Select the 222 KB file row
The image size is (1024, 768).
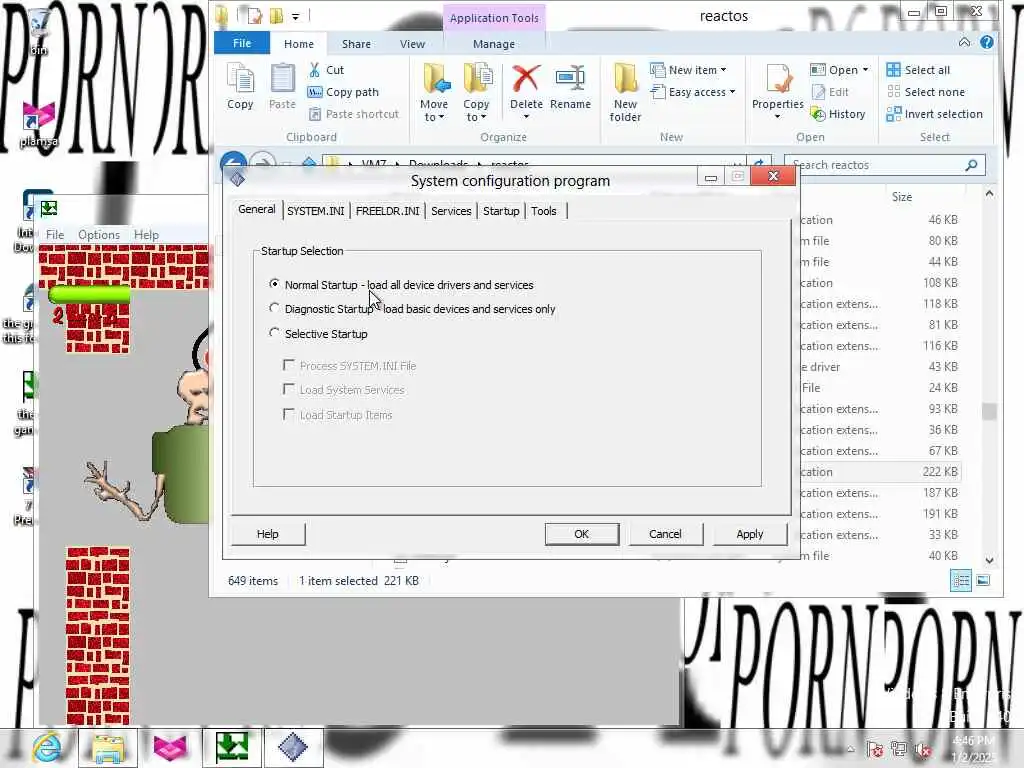point(880,472)
